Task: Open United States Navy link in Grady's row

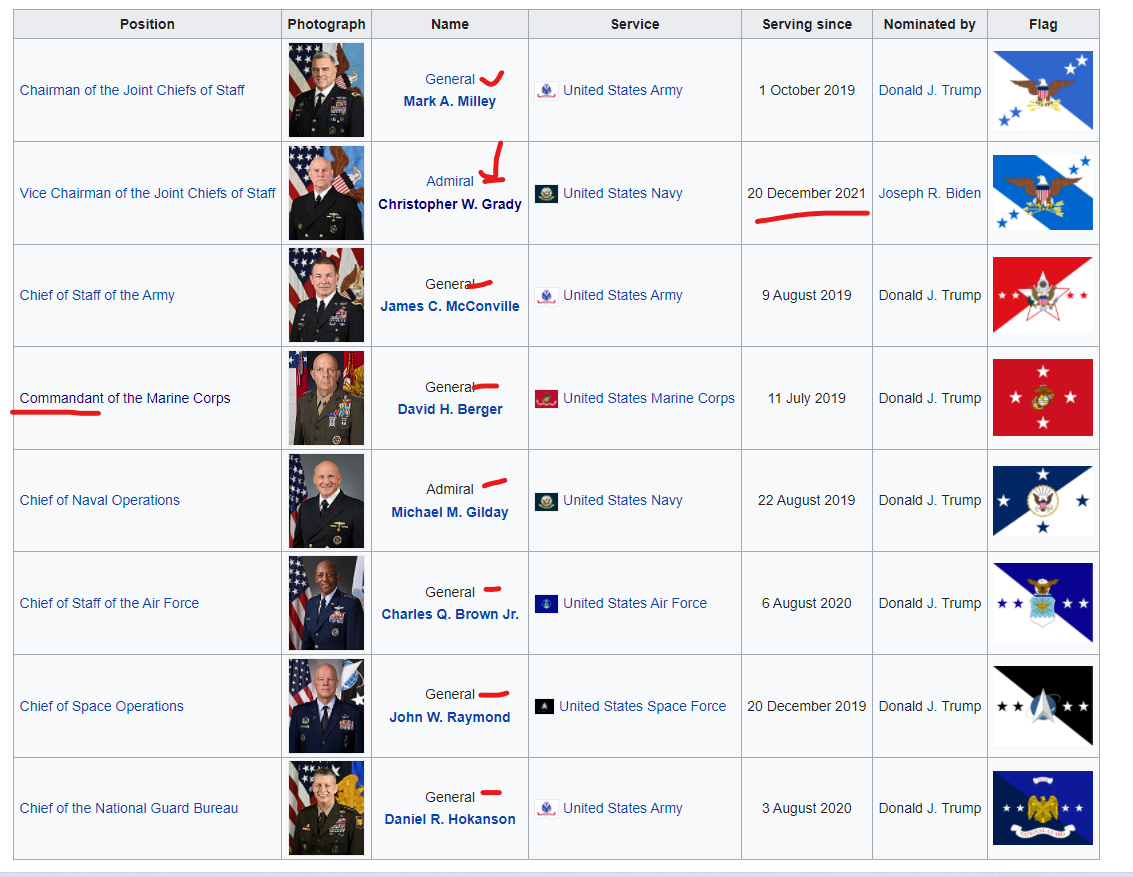Action: 623,194
